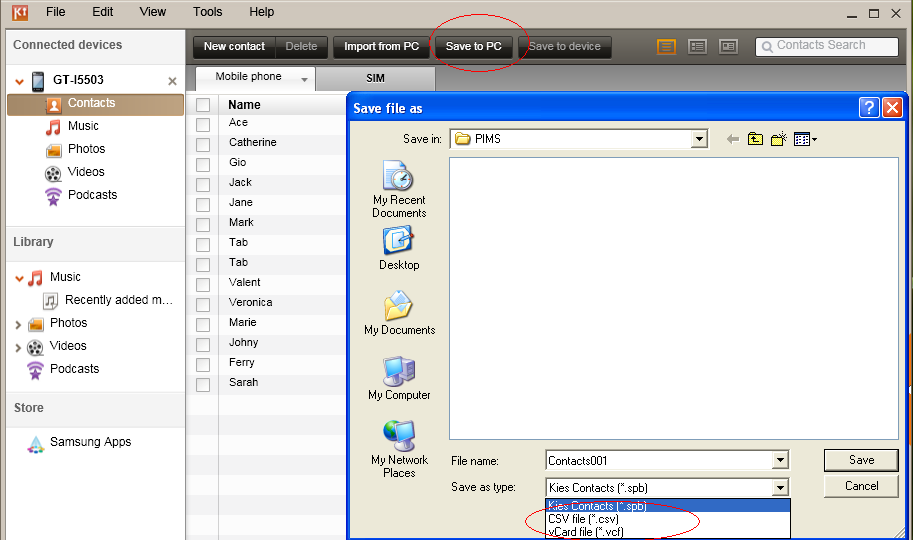Switch to the contact card view icon
This screenshot has height=540, width=913.
728,47
